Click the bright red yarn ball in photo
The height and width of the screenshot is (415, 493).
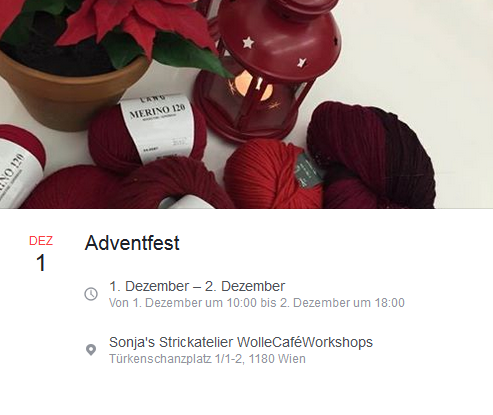pyautogui.click(x=272, y=173)
